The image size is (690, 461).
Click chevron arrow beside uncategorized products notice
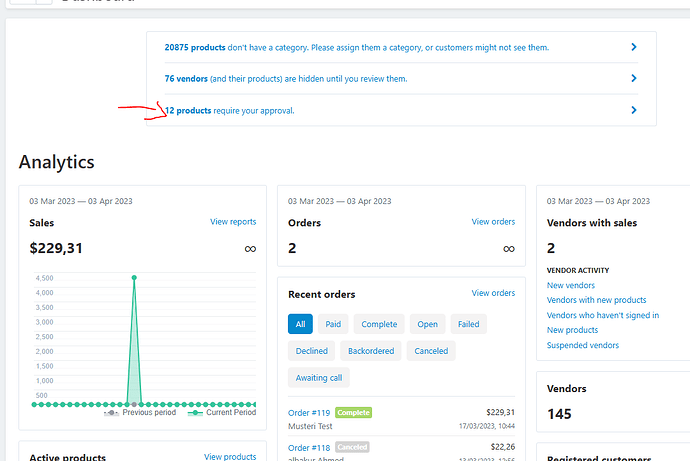(x=634, y=47)
